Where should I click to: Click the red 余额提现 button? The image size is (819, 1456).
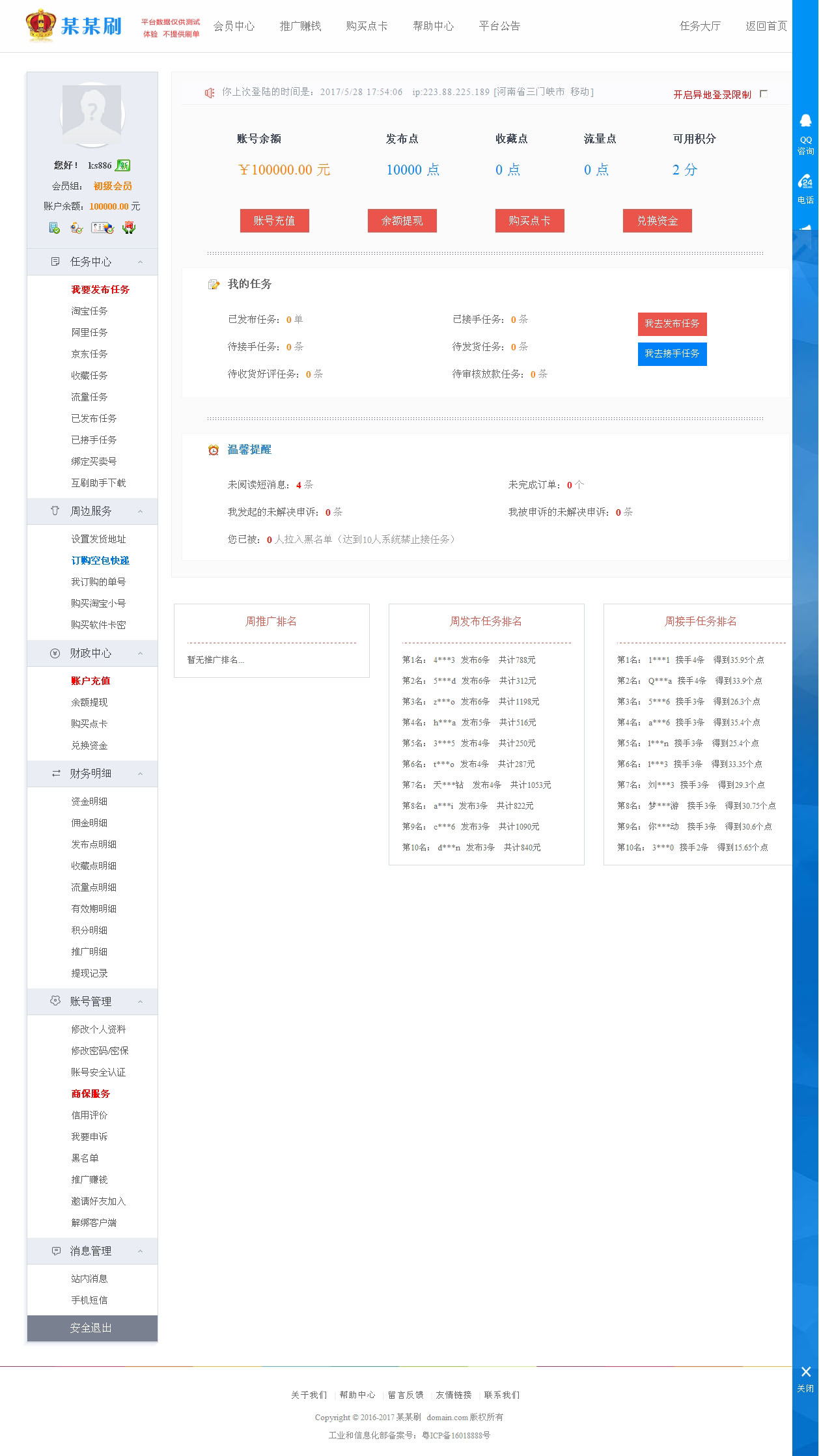pyautogui.click(x=402, y=221)
